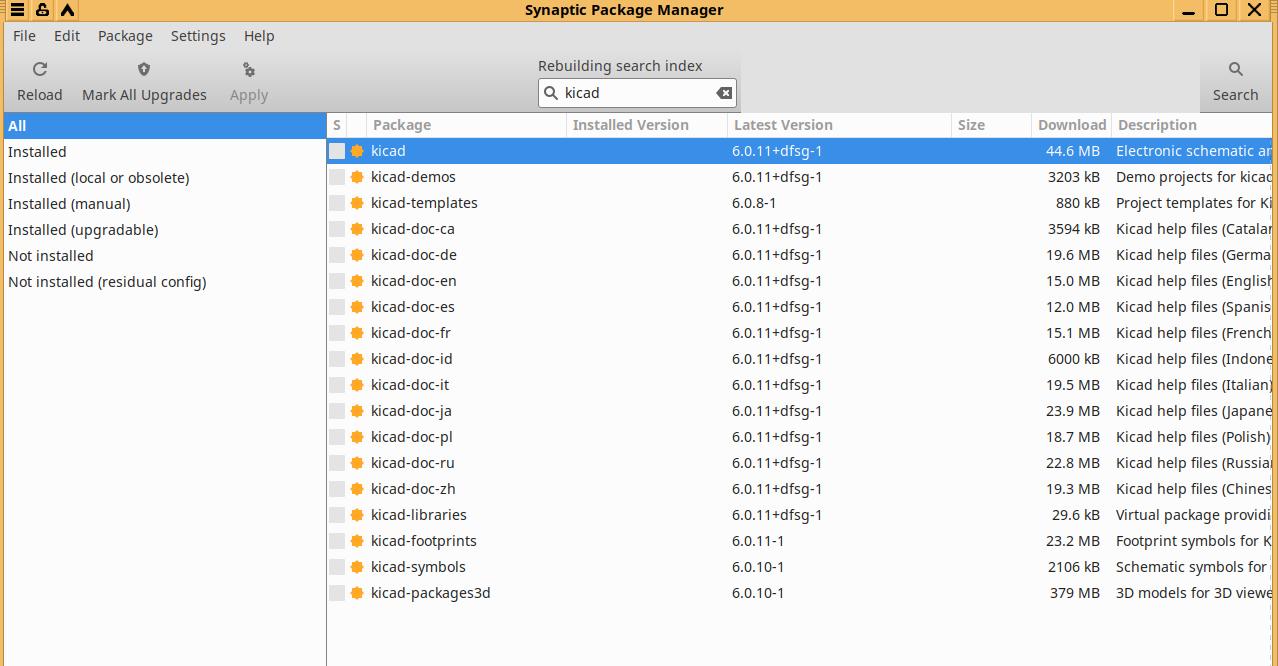This screenshot has height=666, width=1278.
Task: Click the 44.6 MB download size cell
Action: point(1073,151)
